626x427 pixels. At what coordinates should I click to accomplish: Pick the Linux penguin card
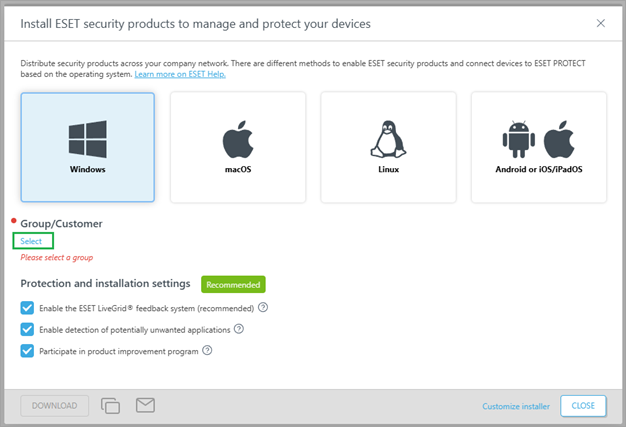pyautogui.click(x=388, y=147)
